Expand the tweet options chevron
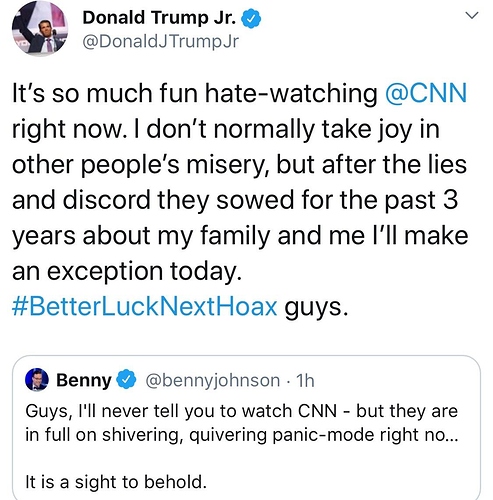Viewport: 493px width, 500px height. [472, 15]
